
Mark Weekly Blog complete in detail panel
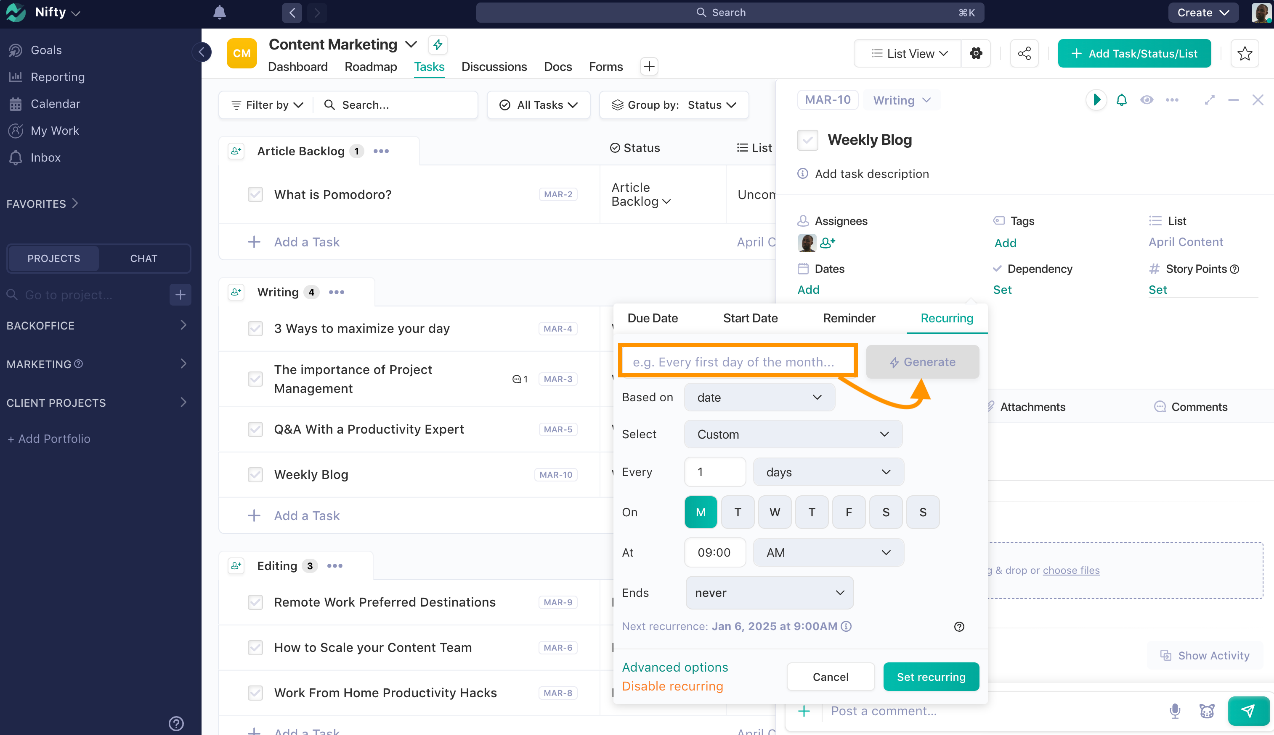[x=808, y=140]
